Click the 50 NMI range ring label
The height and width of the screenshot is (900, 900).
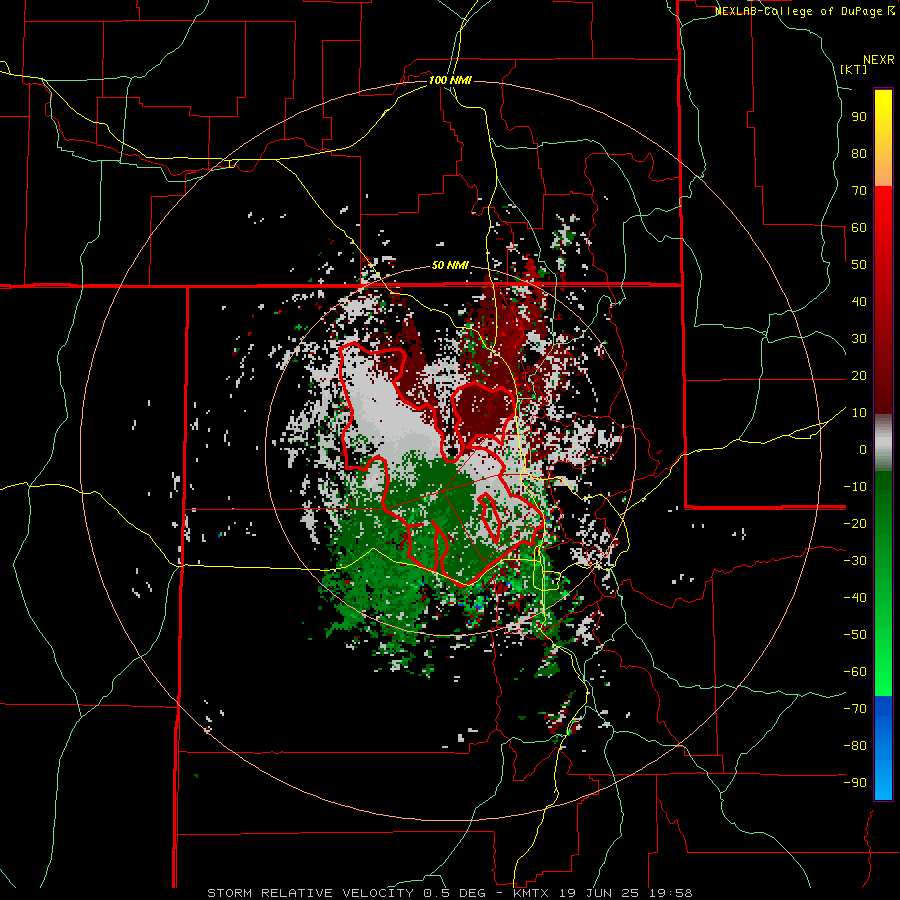pos(450,265)
